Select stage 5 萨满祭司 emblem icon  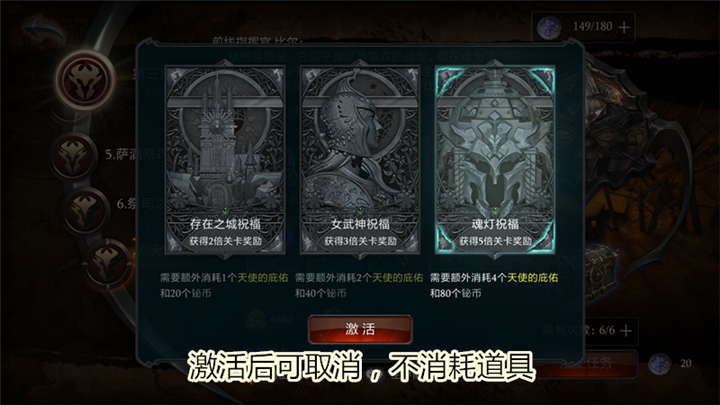click(73, 156)
